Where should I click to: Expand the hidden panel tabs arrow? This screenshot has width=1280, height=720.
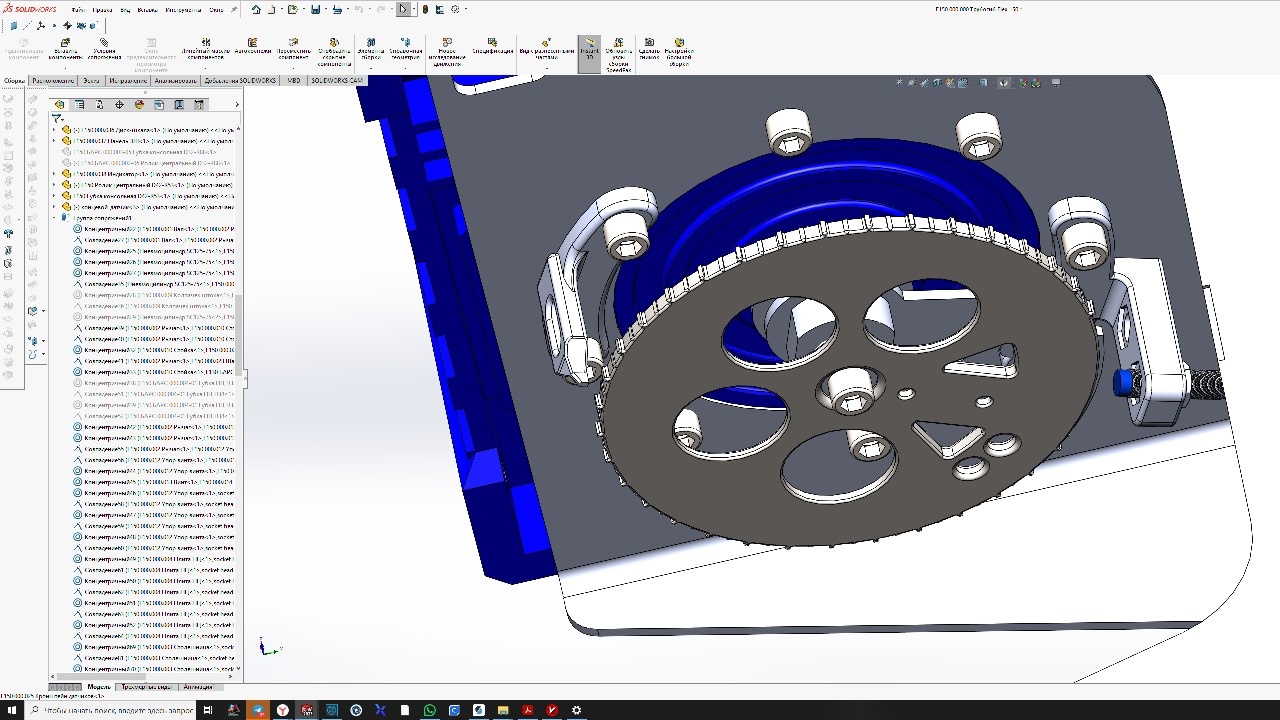[x=236, y=104]
